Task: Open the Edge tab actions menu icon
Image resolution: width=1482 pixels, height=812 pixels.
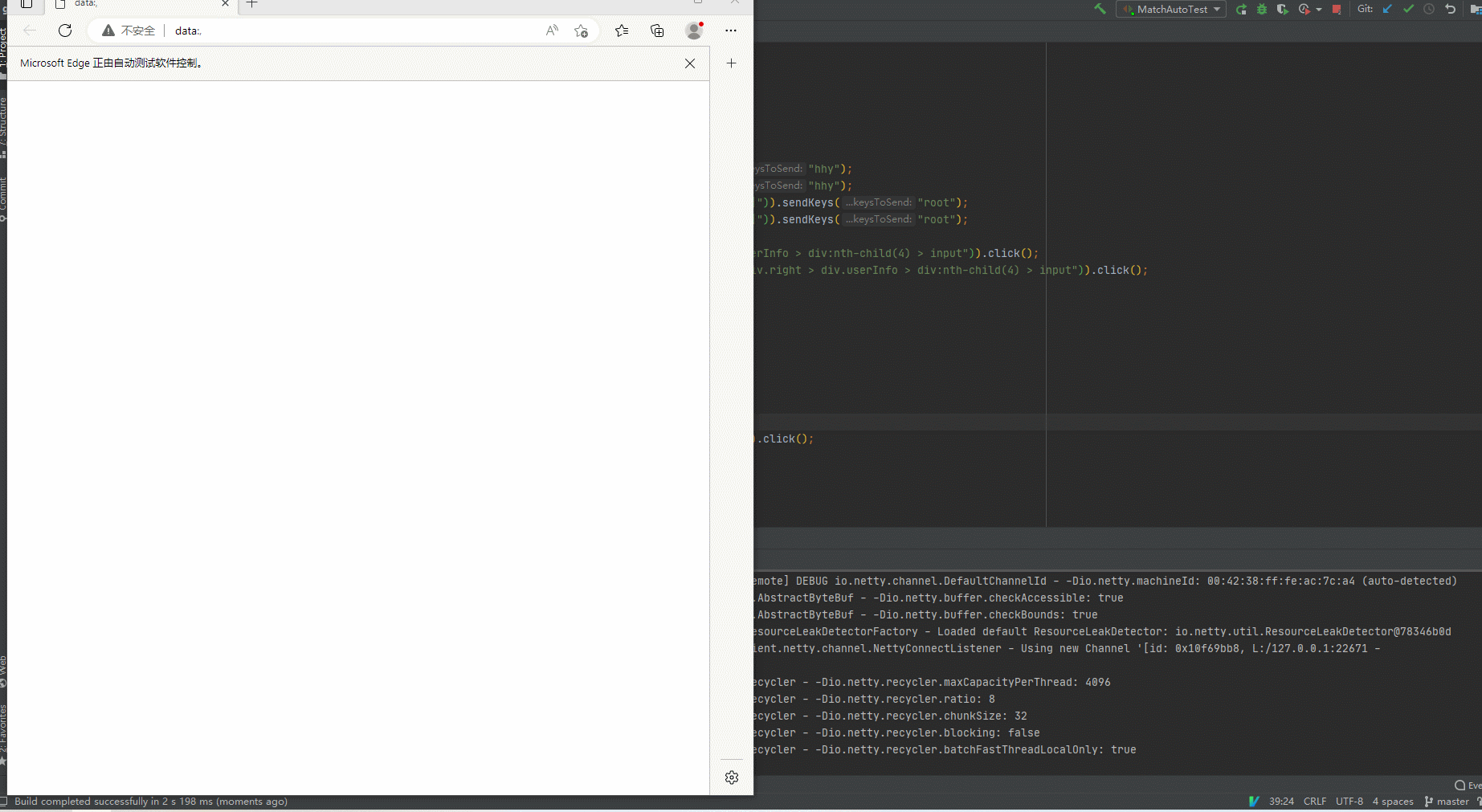Action: click(27, 4)
